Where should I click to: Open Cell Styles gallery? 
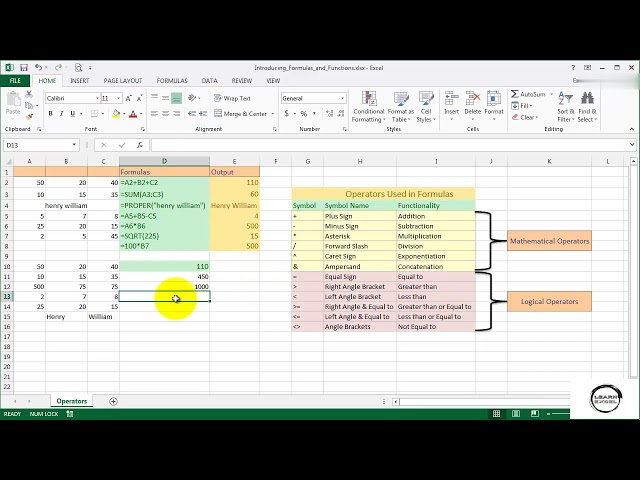point(426,107)
